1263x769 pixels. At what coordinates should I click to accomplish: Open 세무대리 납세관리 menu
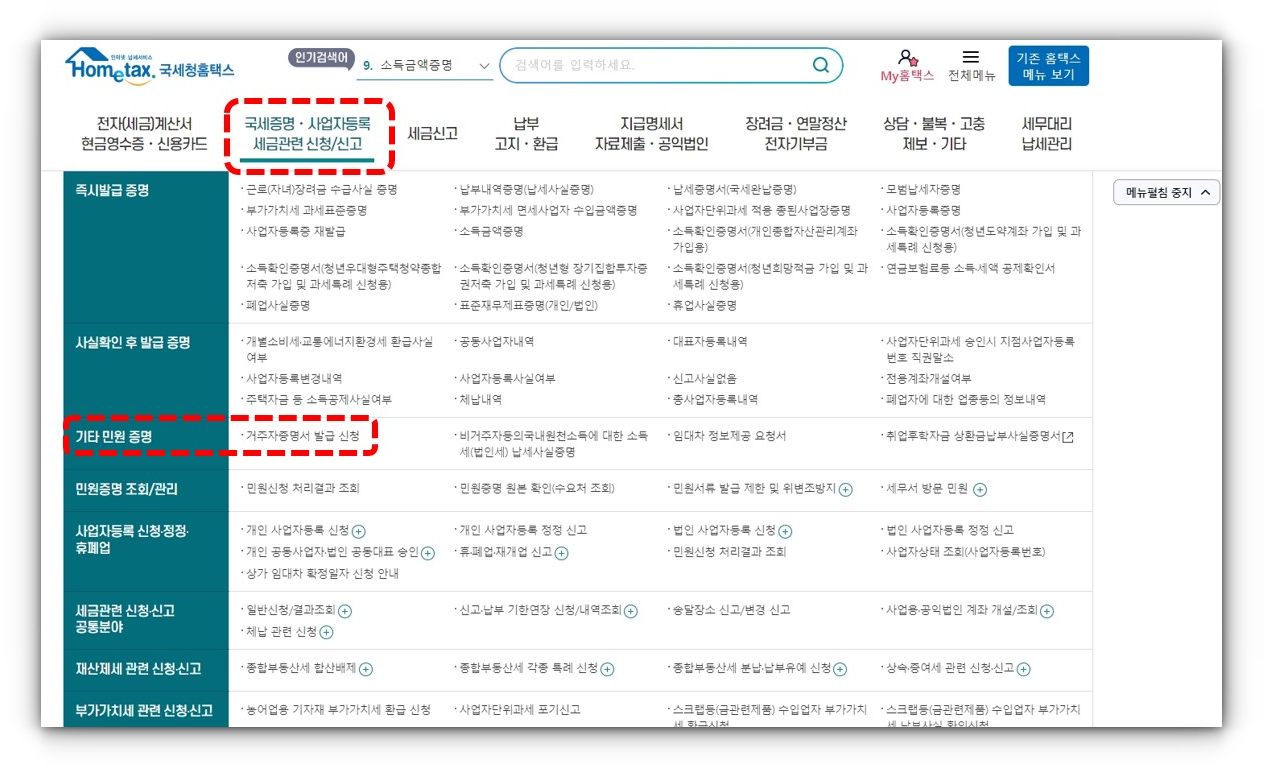point(1047,134)
